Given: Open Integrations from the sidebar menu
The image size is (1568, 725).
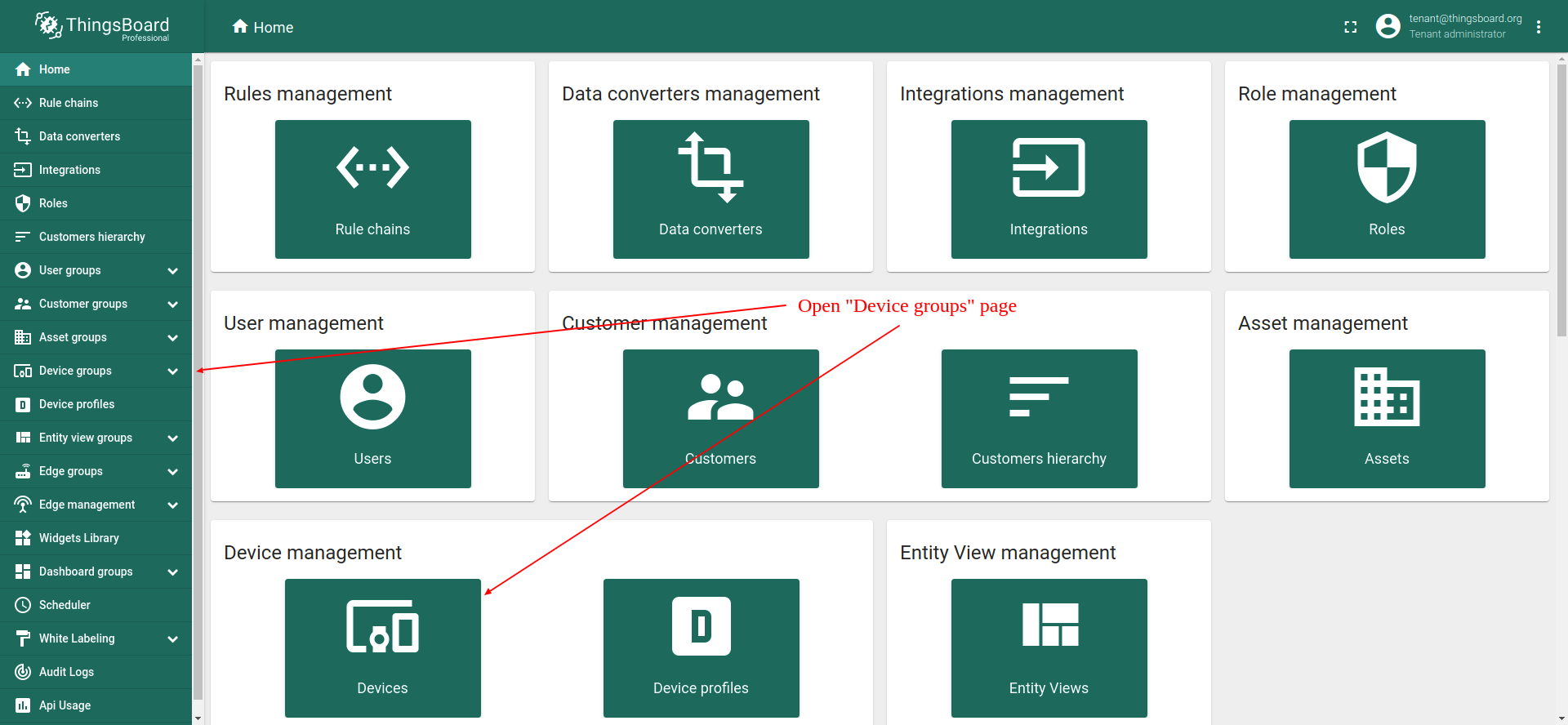Looking at the screenshot, I should [96, 170].
